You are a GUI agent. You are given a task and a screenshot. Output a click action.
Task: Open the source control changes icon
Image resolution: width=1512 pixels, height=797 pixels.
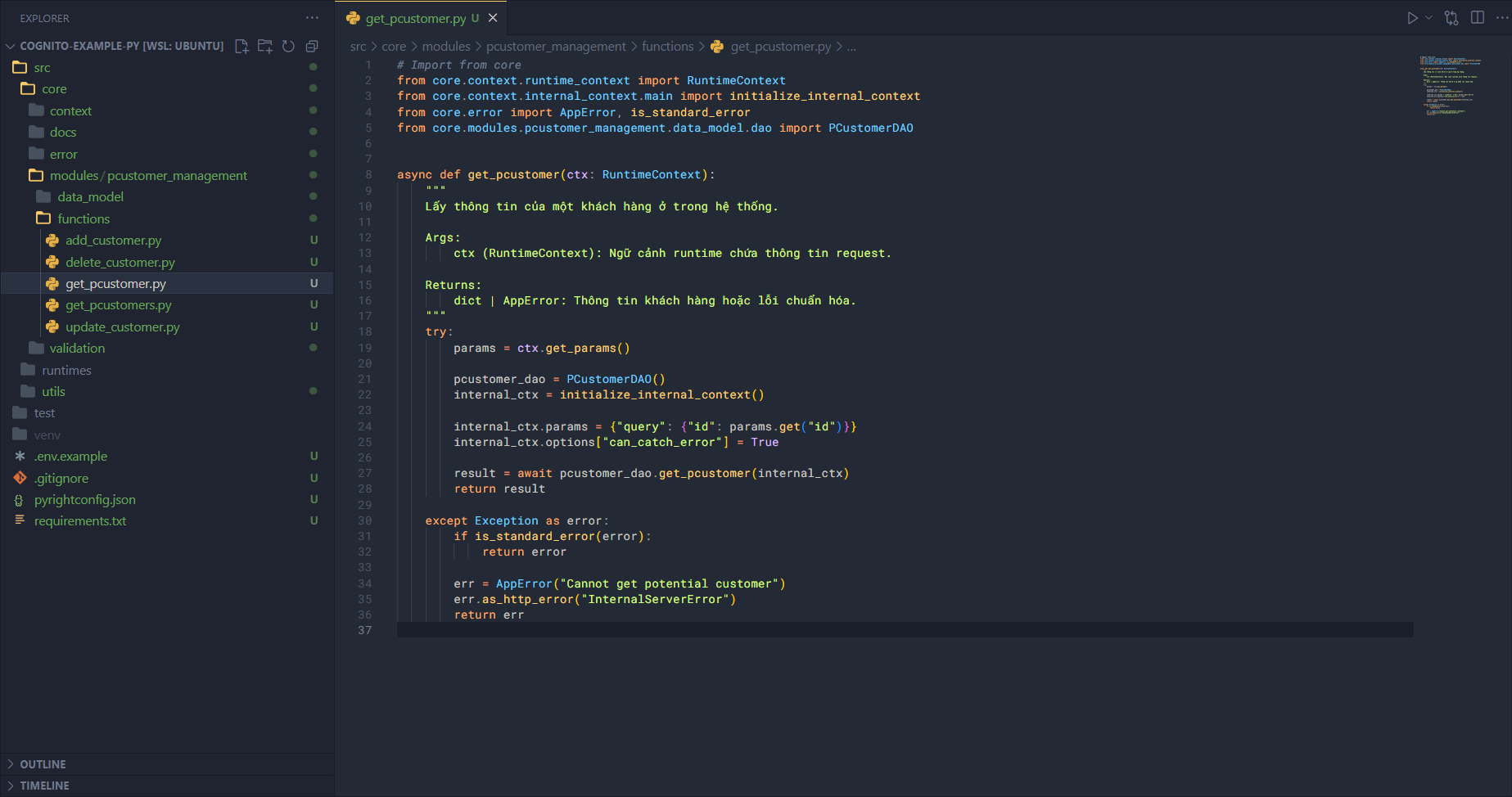[x=1451, y=18]
